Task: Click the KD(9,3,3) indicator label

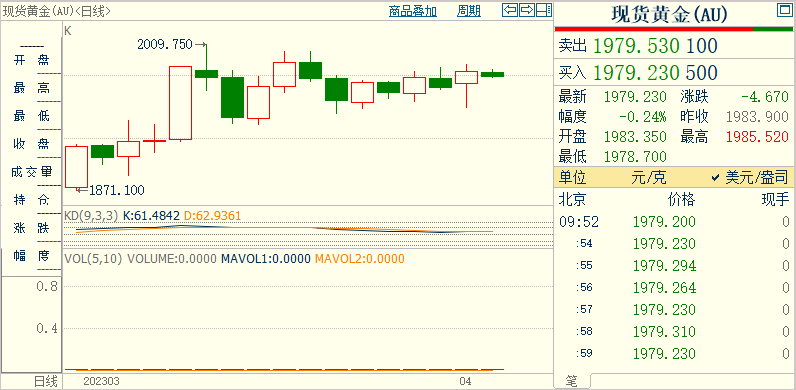Action: tap(91, 216)
